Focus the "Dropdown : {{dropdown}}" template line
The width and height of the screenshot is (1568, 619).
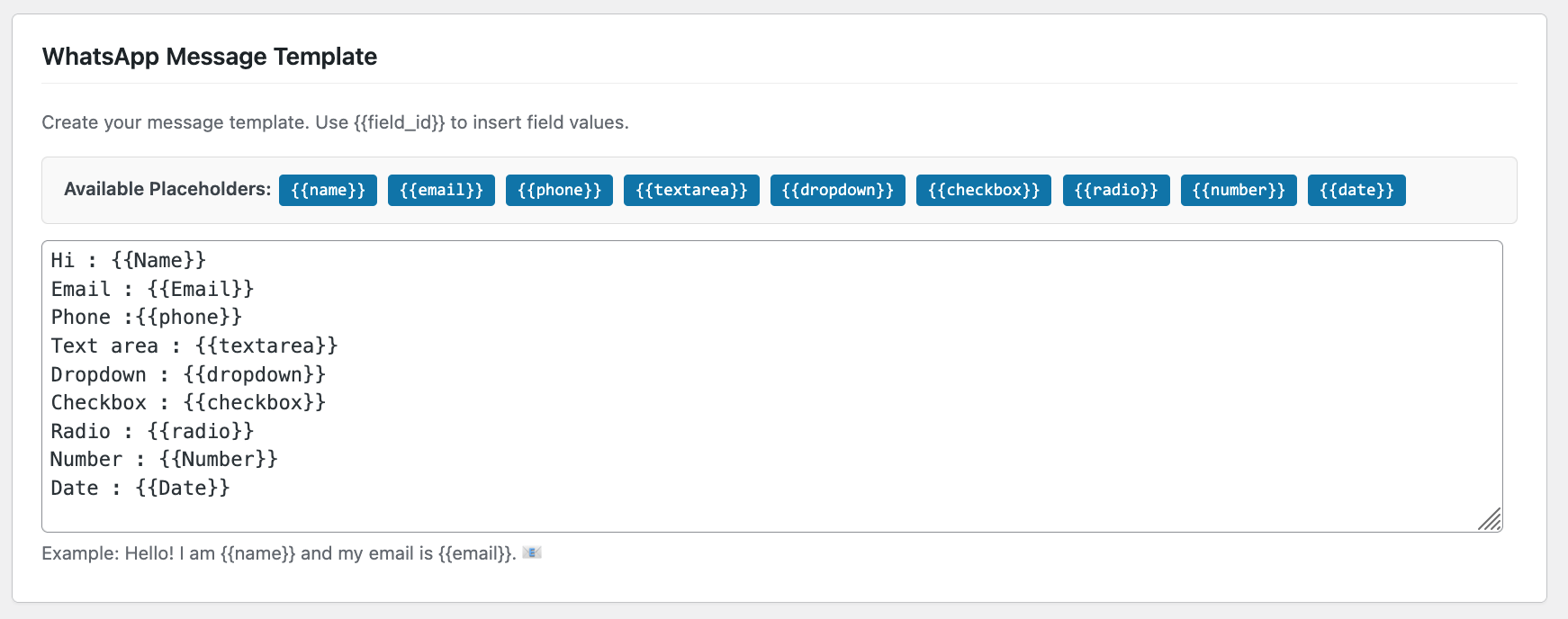(188, 375)
